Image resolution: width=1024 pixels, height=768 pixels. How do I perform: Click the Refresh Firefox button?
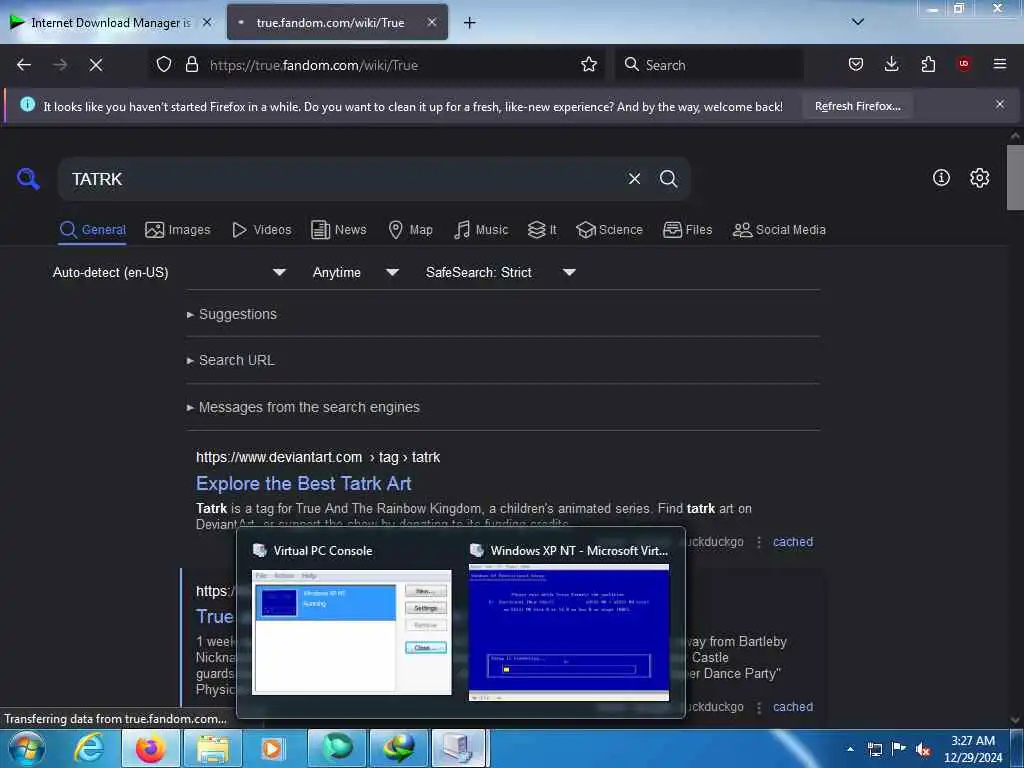pyautogui.click(x=857, y=106)
